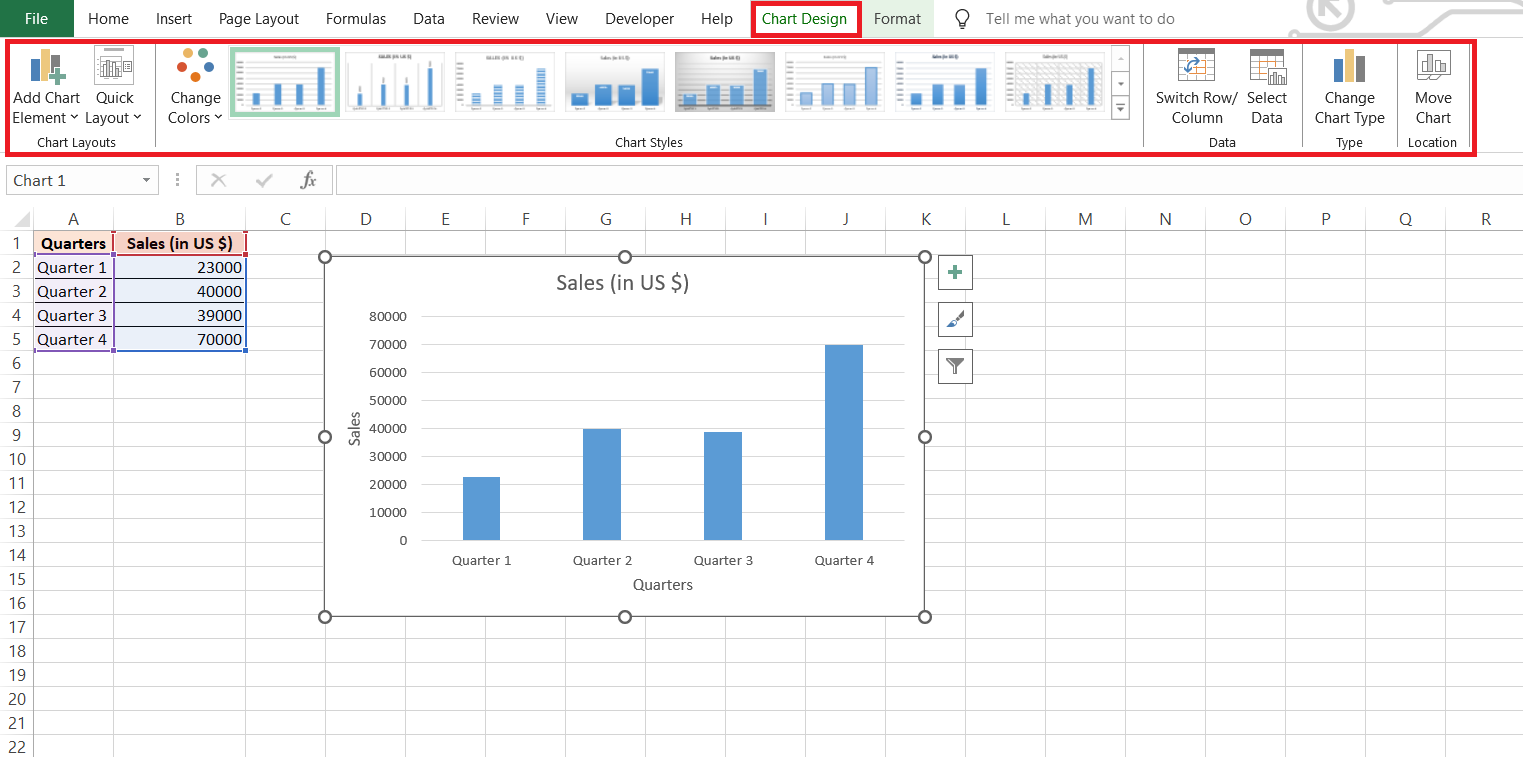Click column header M

point(1085,219)
